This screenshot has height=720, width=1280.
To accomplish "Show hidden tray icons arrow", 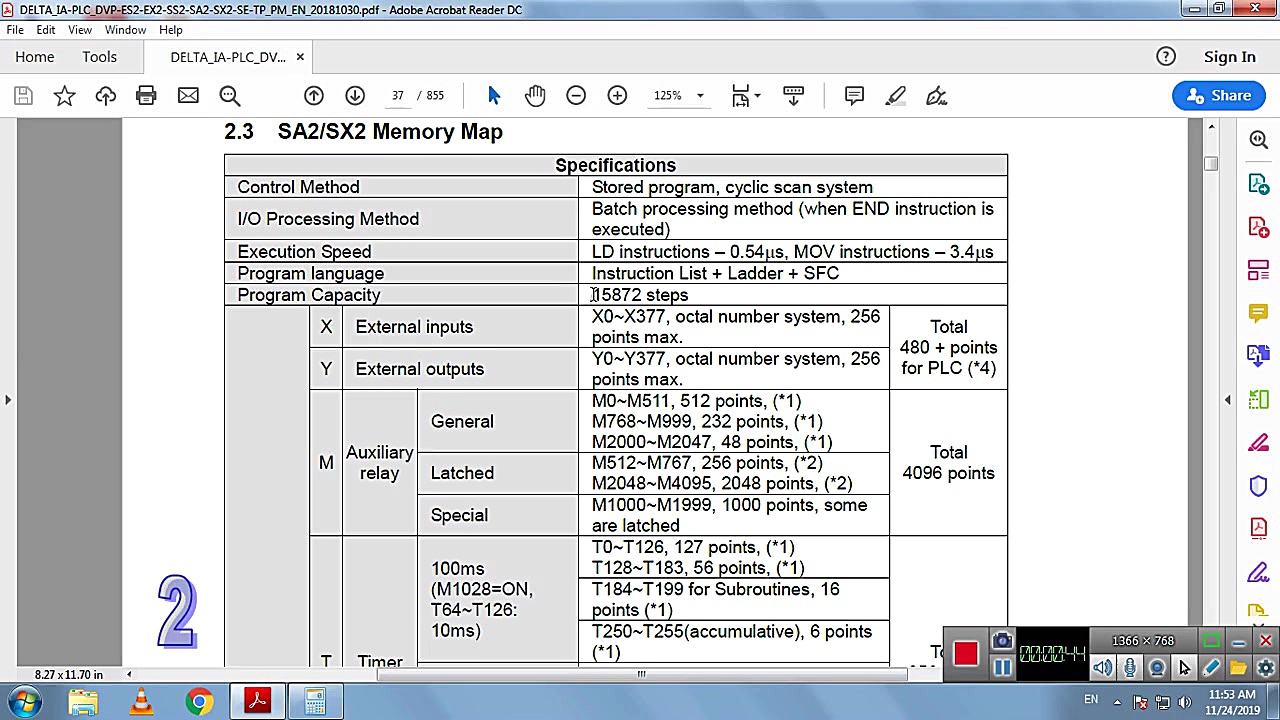I will 1118,701.
